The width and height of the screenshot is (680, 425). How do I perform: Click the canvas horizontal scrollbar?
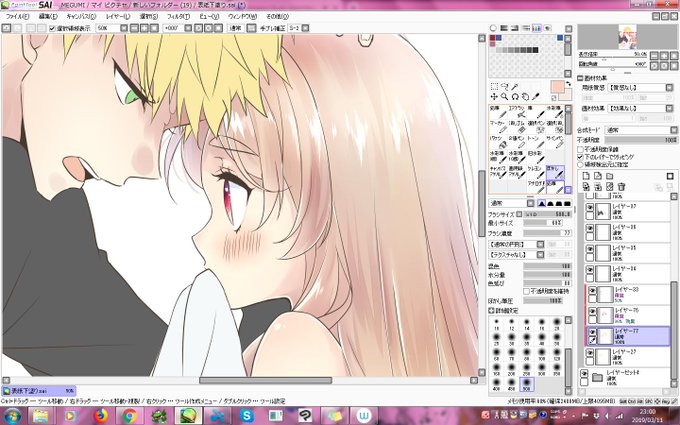pos(265,380)
